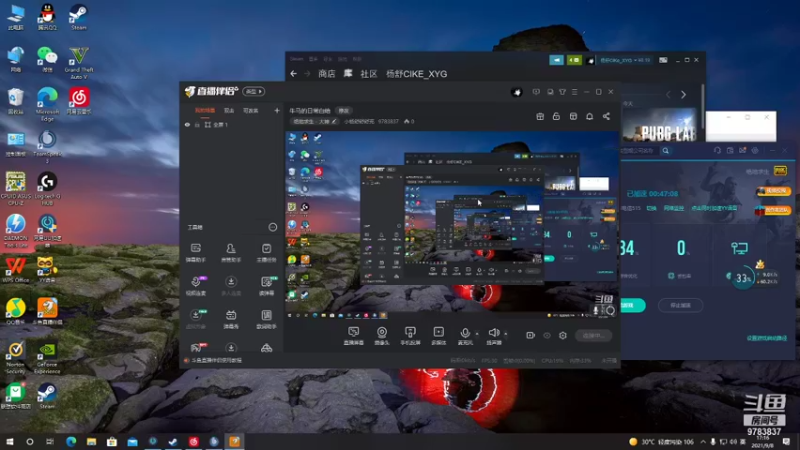
Task: Toggle the lock on the 全屏 1 source
Action: [197, 124]
